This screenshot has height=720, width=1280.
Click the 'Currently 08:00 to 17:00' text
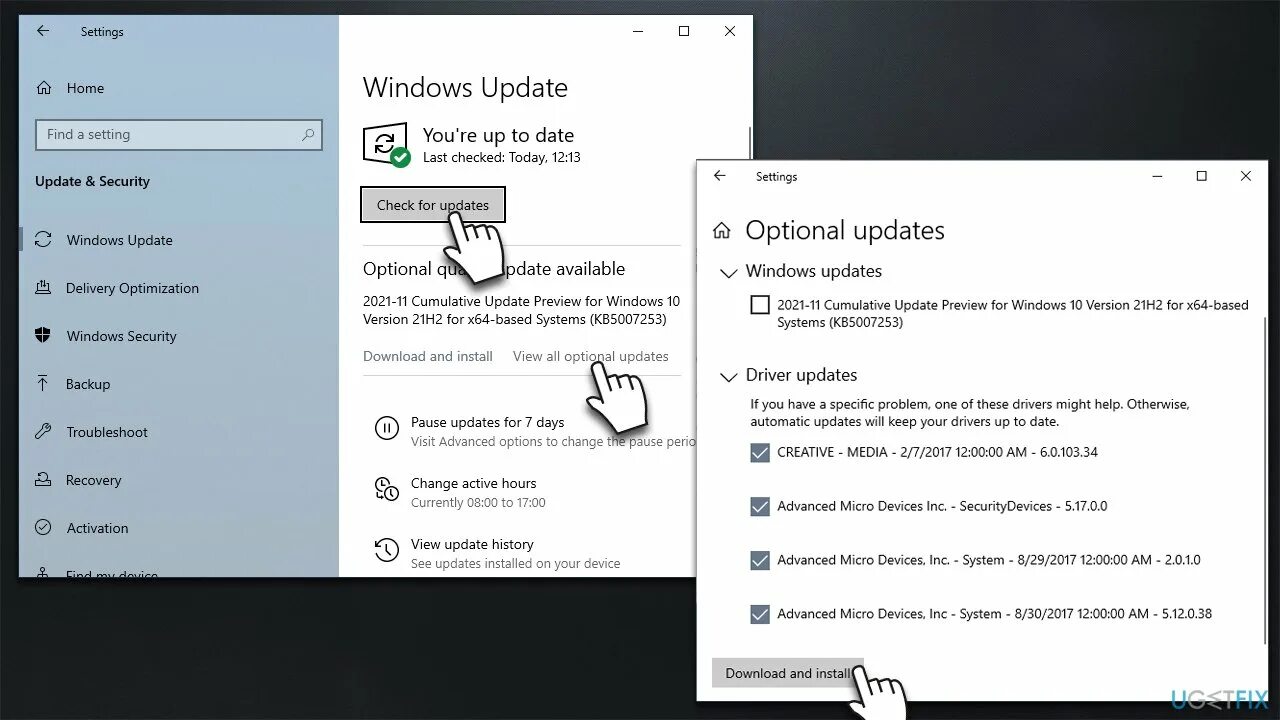pos(478,503)
